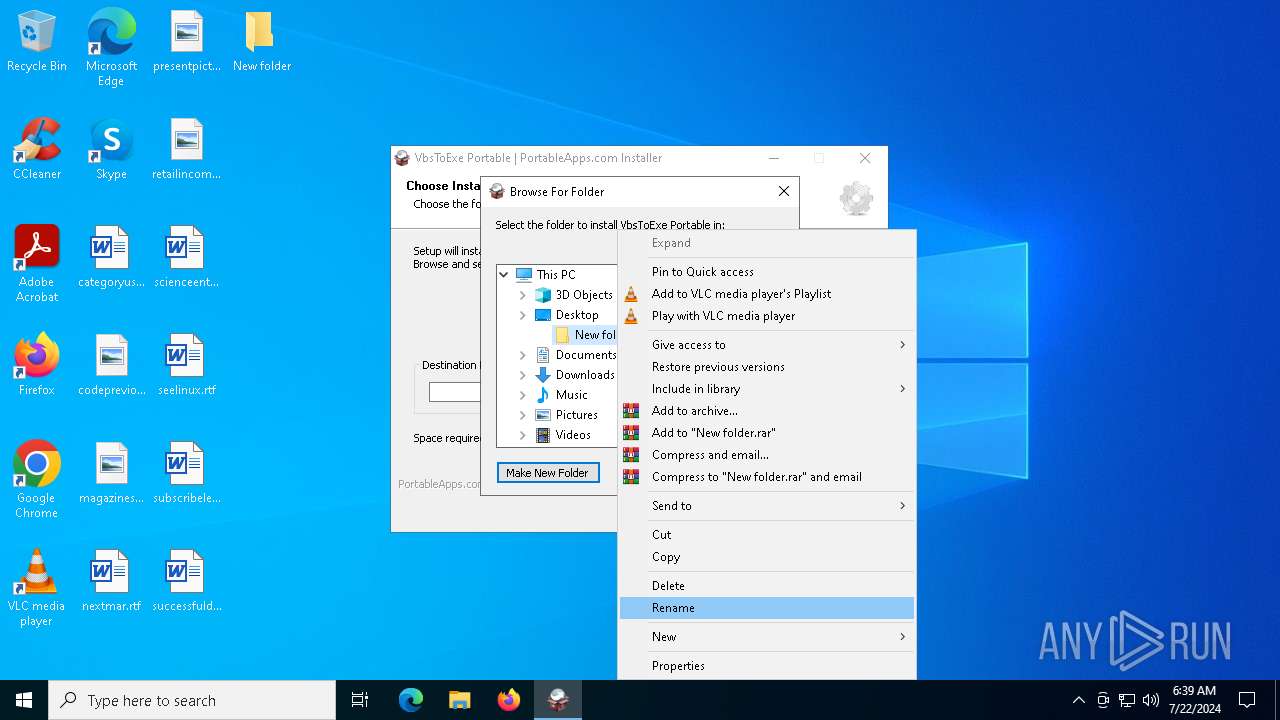Switch to the VbsToExe installer taskbar icon
This screenshot has height=720, width=1280.
click(558, 700)
